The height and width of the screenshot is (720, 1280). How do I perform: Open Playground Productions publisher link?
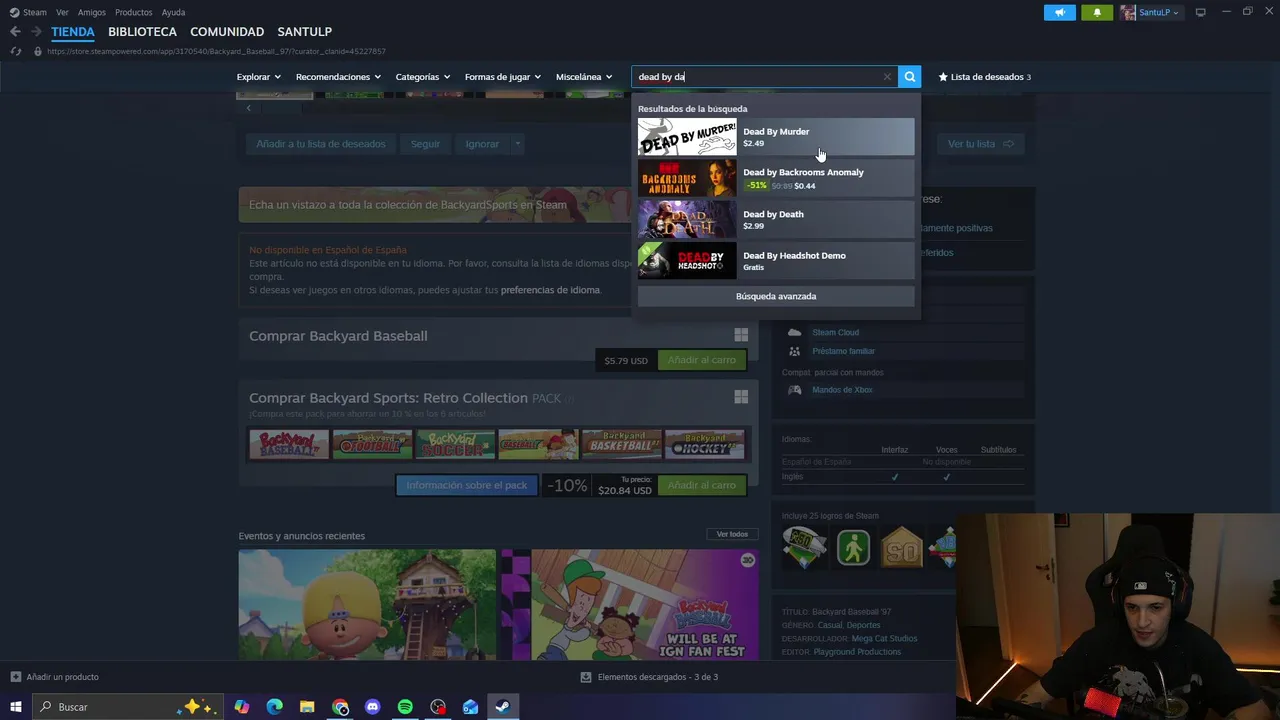tap(857, 652)
